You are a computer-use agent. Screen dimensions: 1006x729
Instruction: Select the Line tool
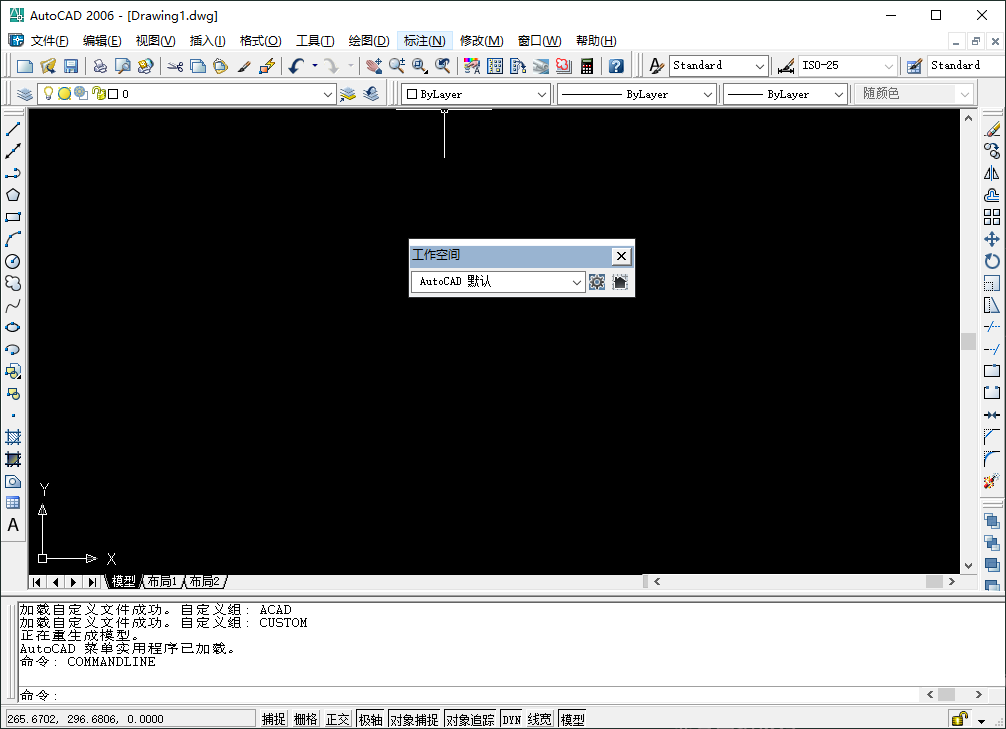(x=13, y=128)
